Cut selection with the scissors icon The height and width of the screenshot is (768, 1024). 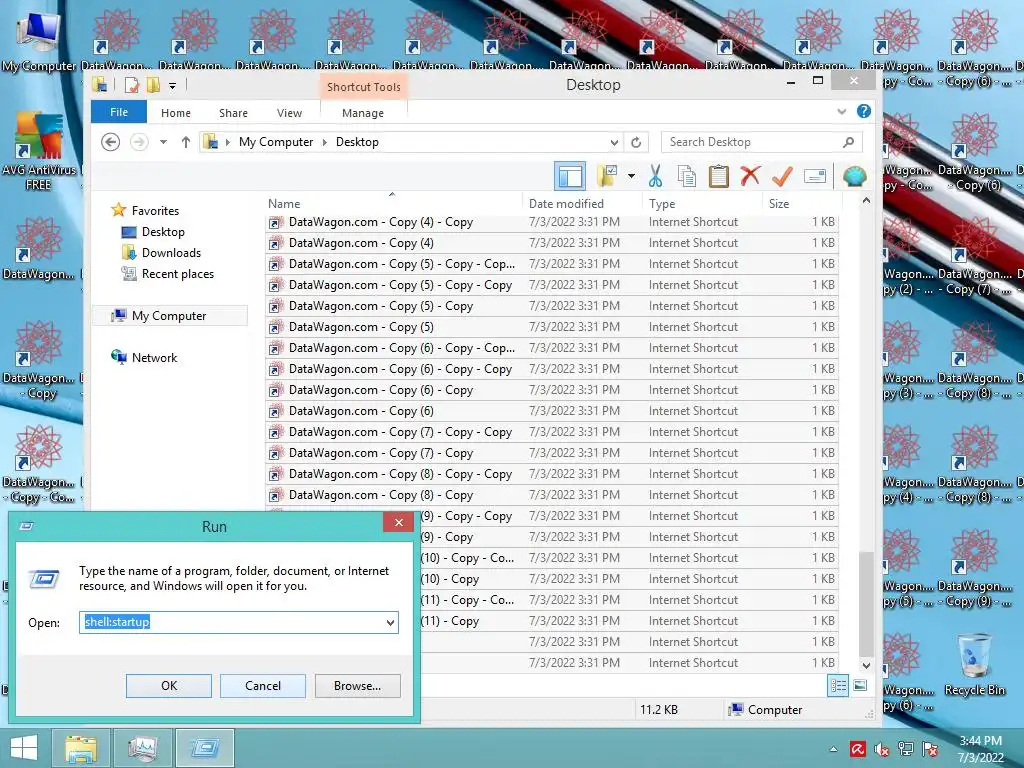[655, 176]
